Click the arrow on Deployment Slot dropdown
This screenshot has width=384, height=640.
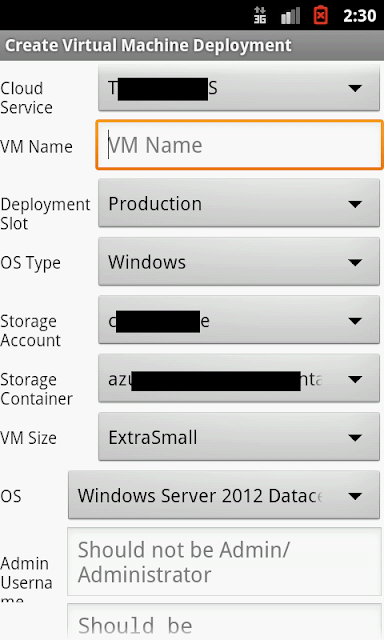coord(355,204)
